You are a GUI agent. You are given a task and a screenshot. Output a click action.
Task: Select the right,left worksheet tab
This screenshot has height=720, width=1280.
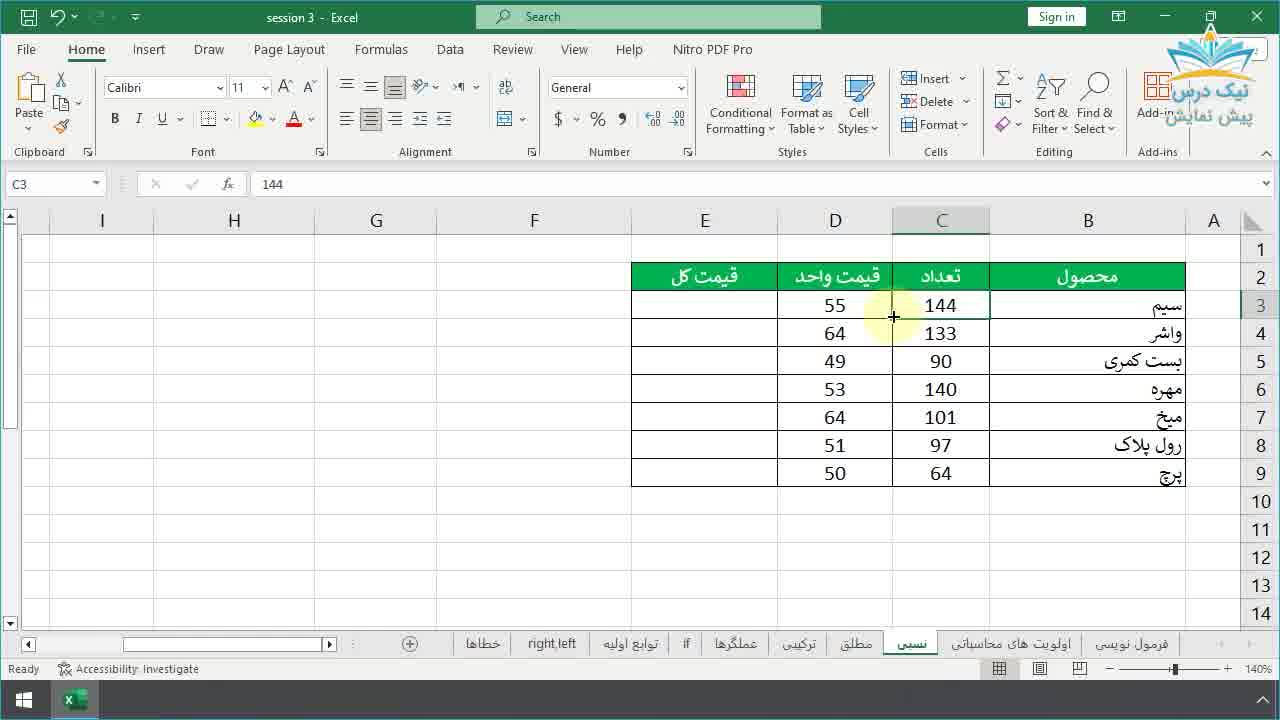click(x=551, y=644)
